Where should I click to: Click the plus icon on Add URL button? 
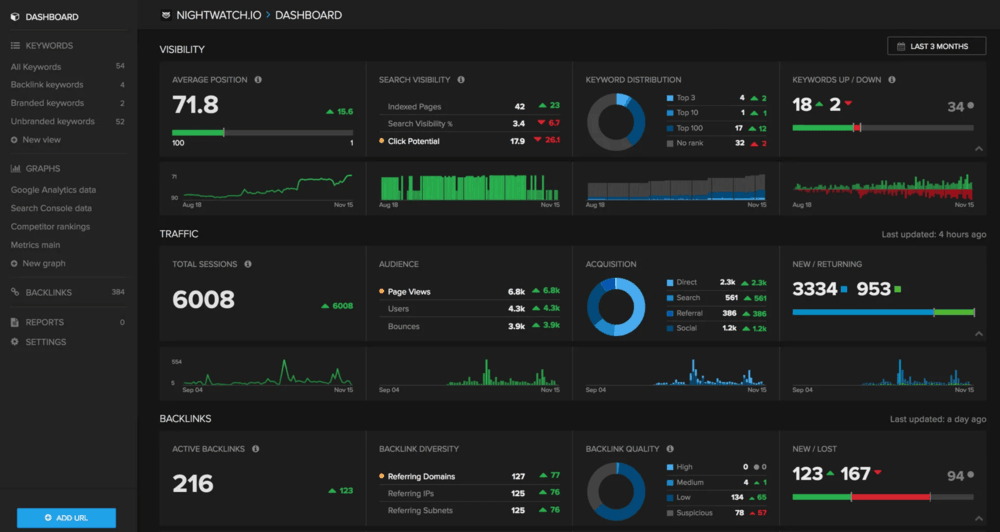[48, 518]
